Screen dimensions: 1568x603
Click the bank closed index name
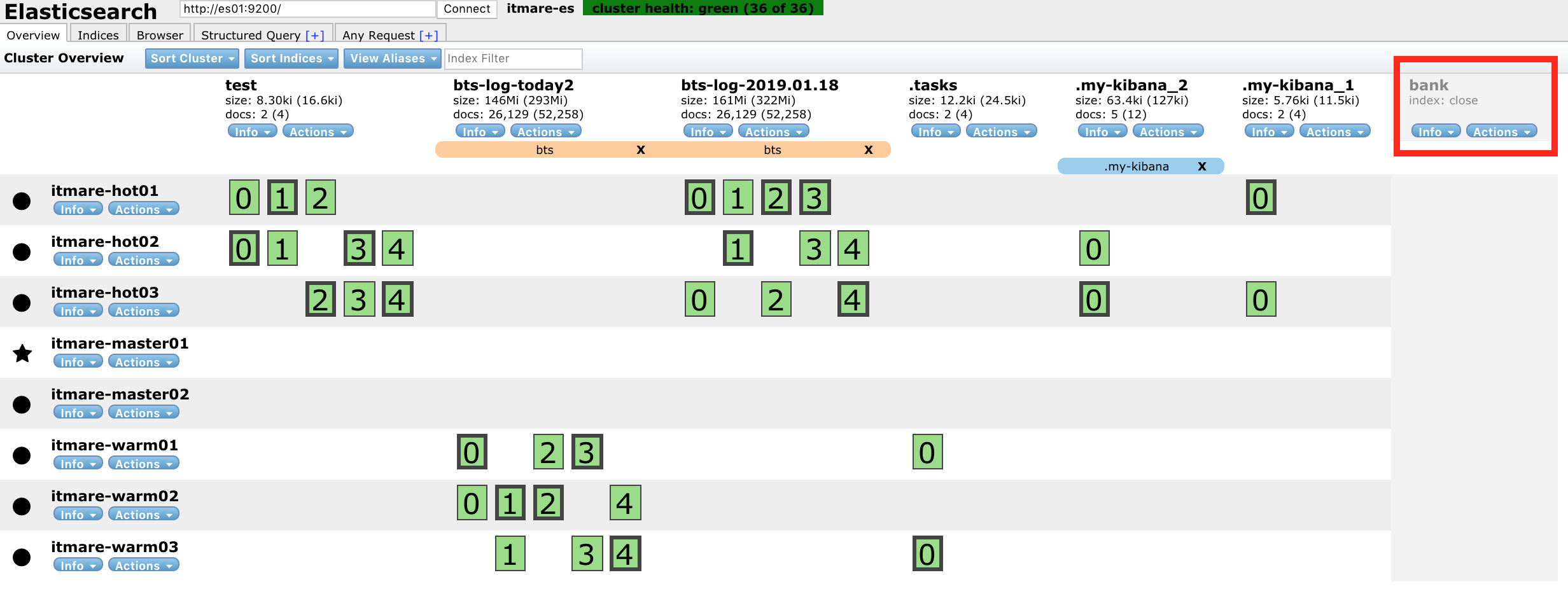pyautogui.click(x=1429, y=85)
